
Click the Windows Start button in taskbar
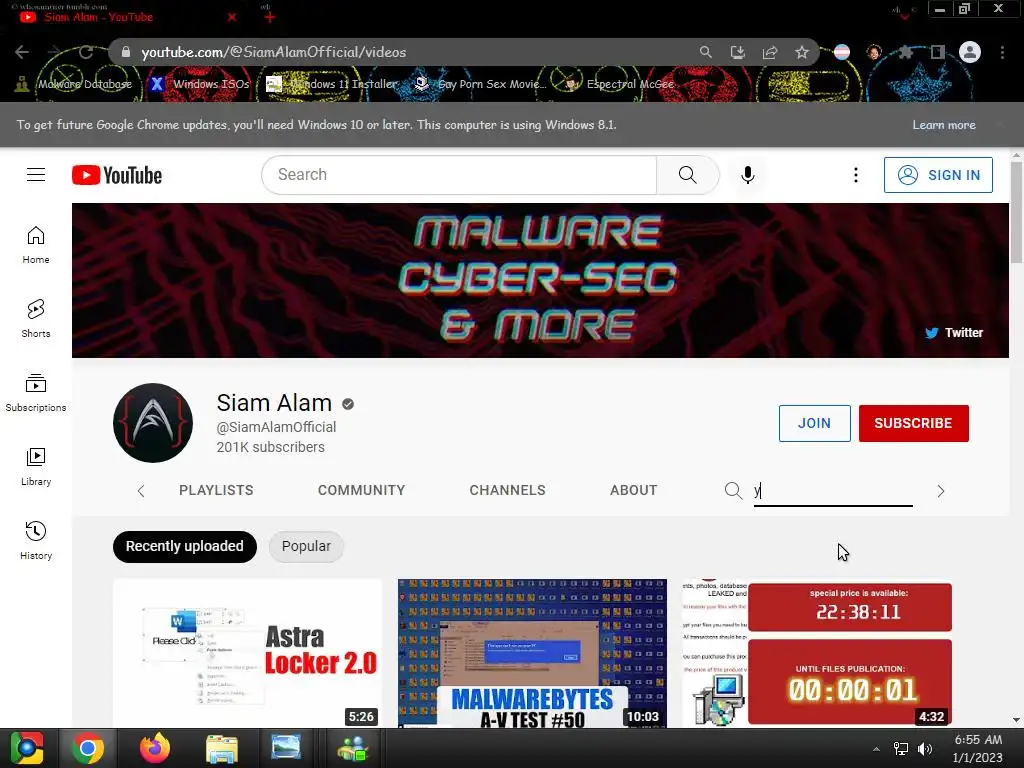pyautogui.click(x=26, y=748)
